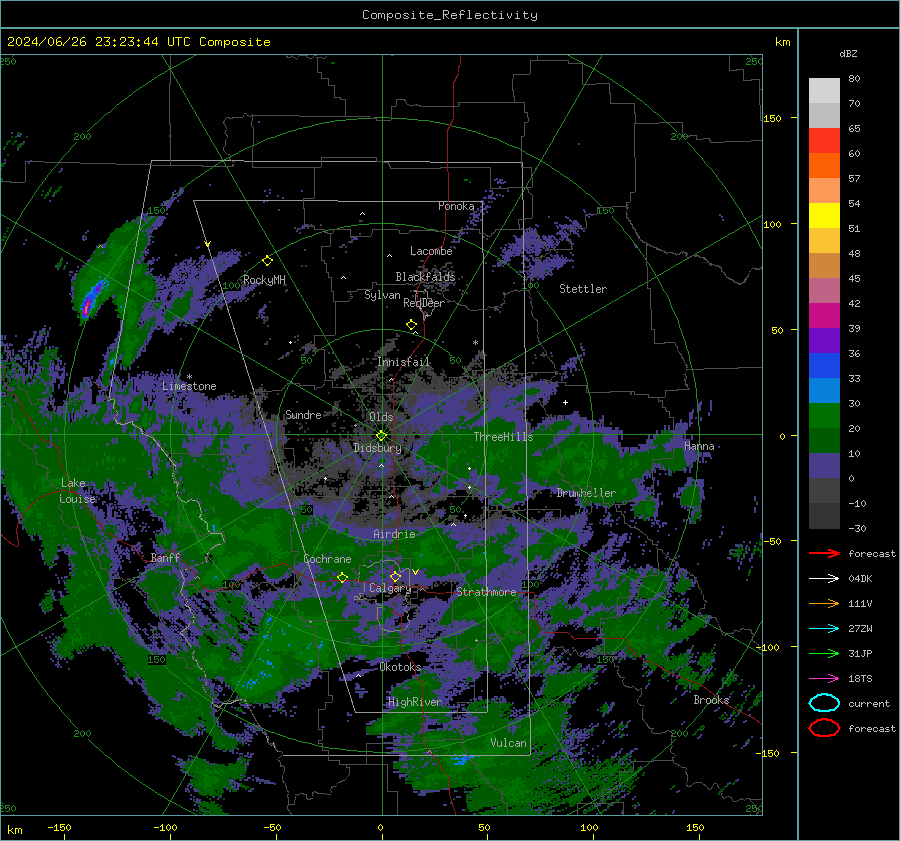Pick the purple 36-39 dBZ color swatch

pos(824,340)
